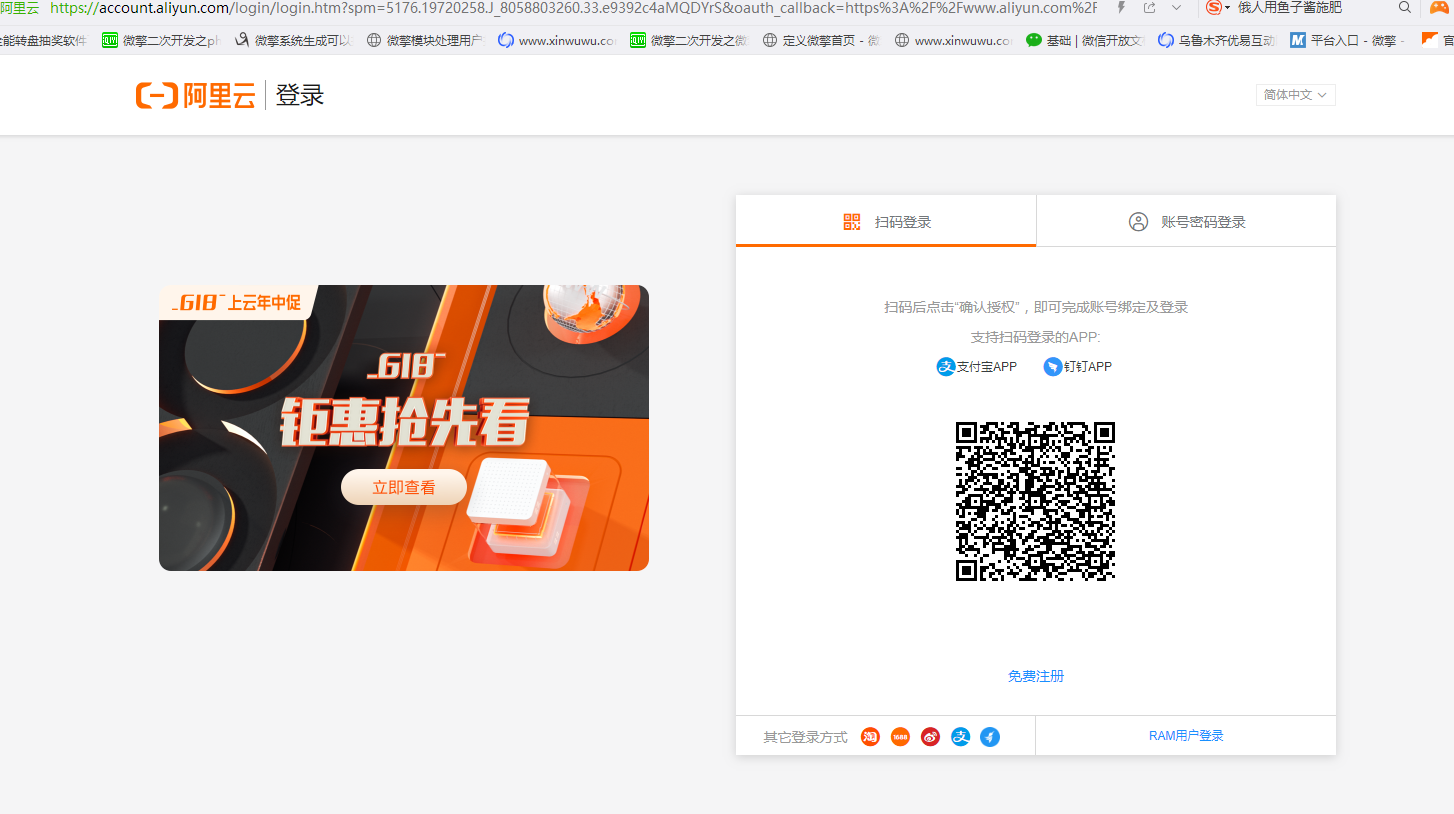Screen dimensions: 1454x814
Task: Open the first 微擎二次开发之ph bookmark
Action: coord(161,41)
